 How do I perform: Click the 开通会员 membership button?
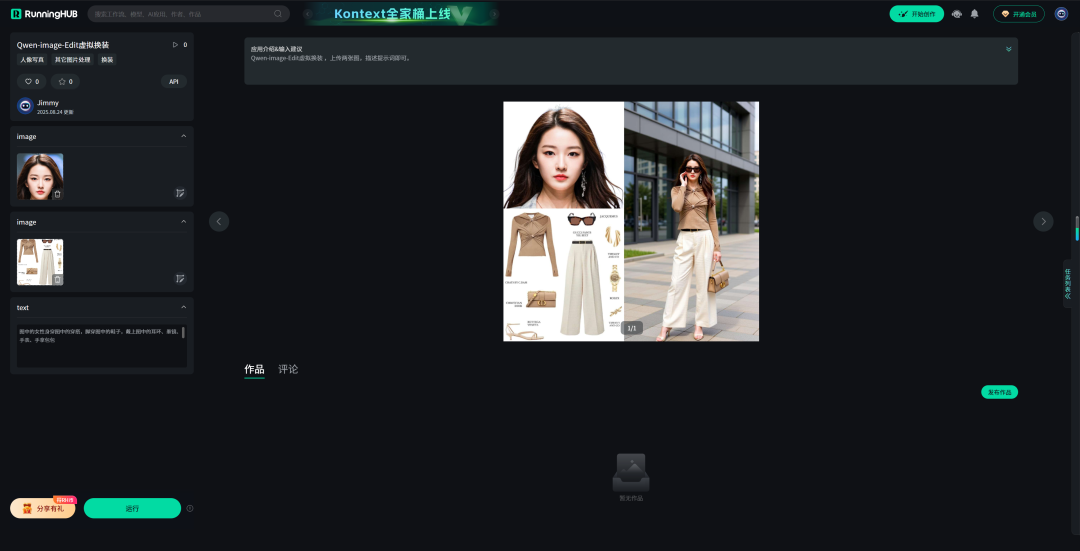1019,14
